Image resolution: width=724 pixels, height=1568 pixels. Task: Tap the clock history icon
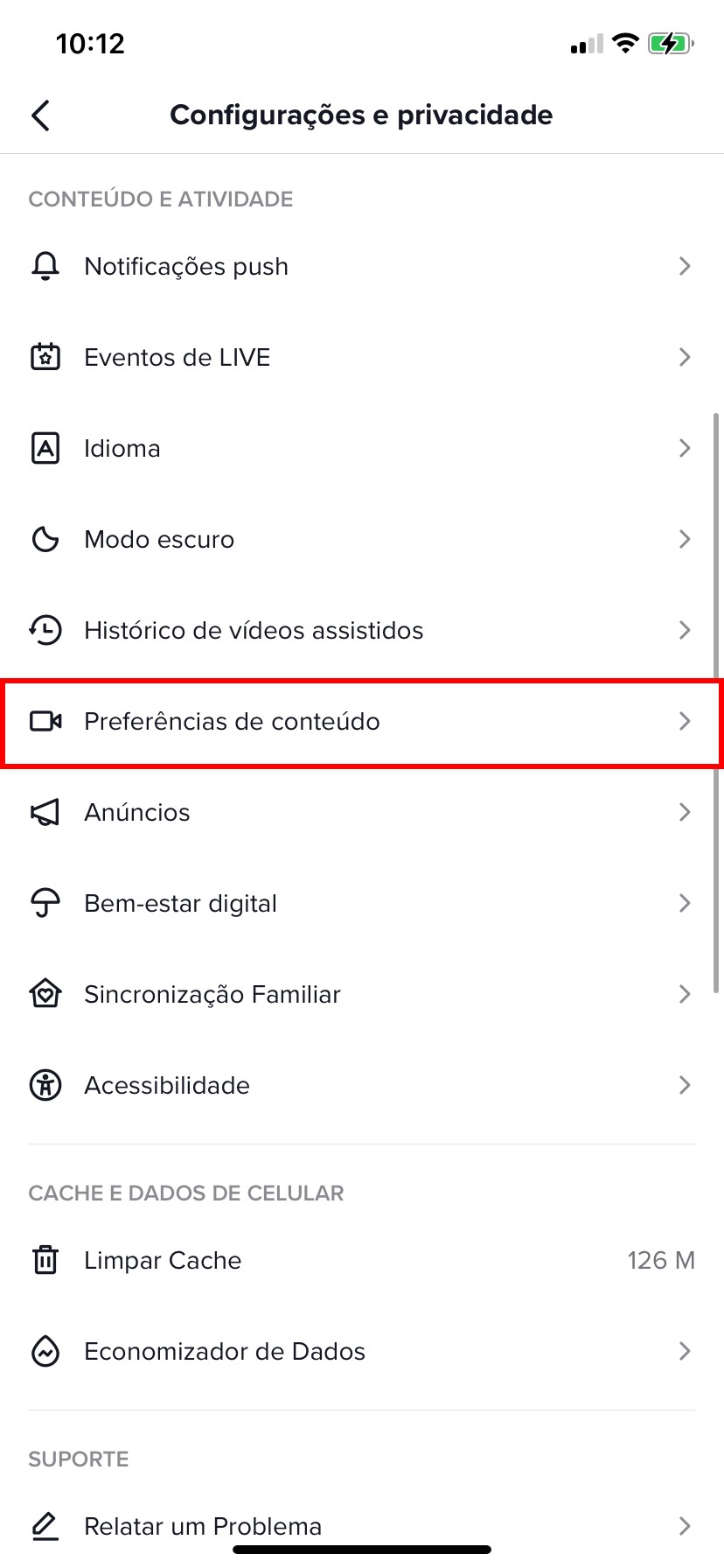(x=45, y=630)
